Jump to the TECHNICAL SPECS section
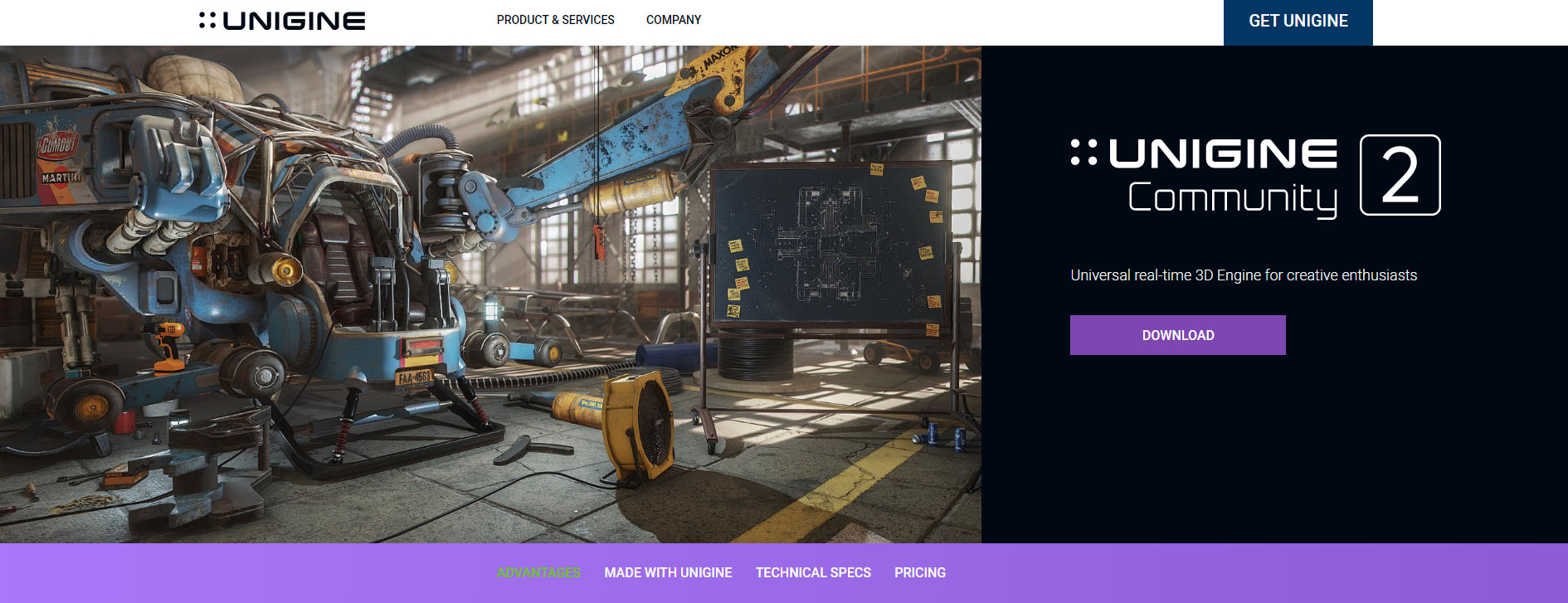 tap(813, 572)
